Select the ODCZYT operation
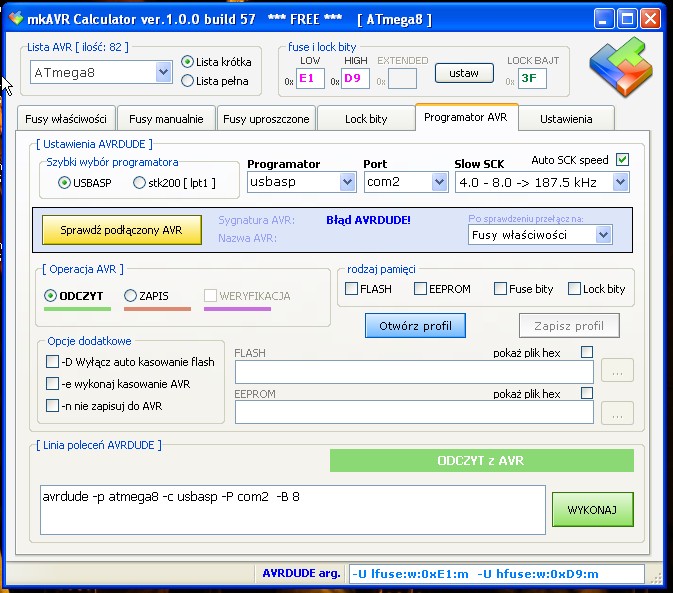 tap(50, 296)
